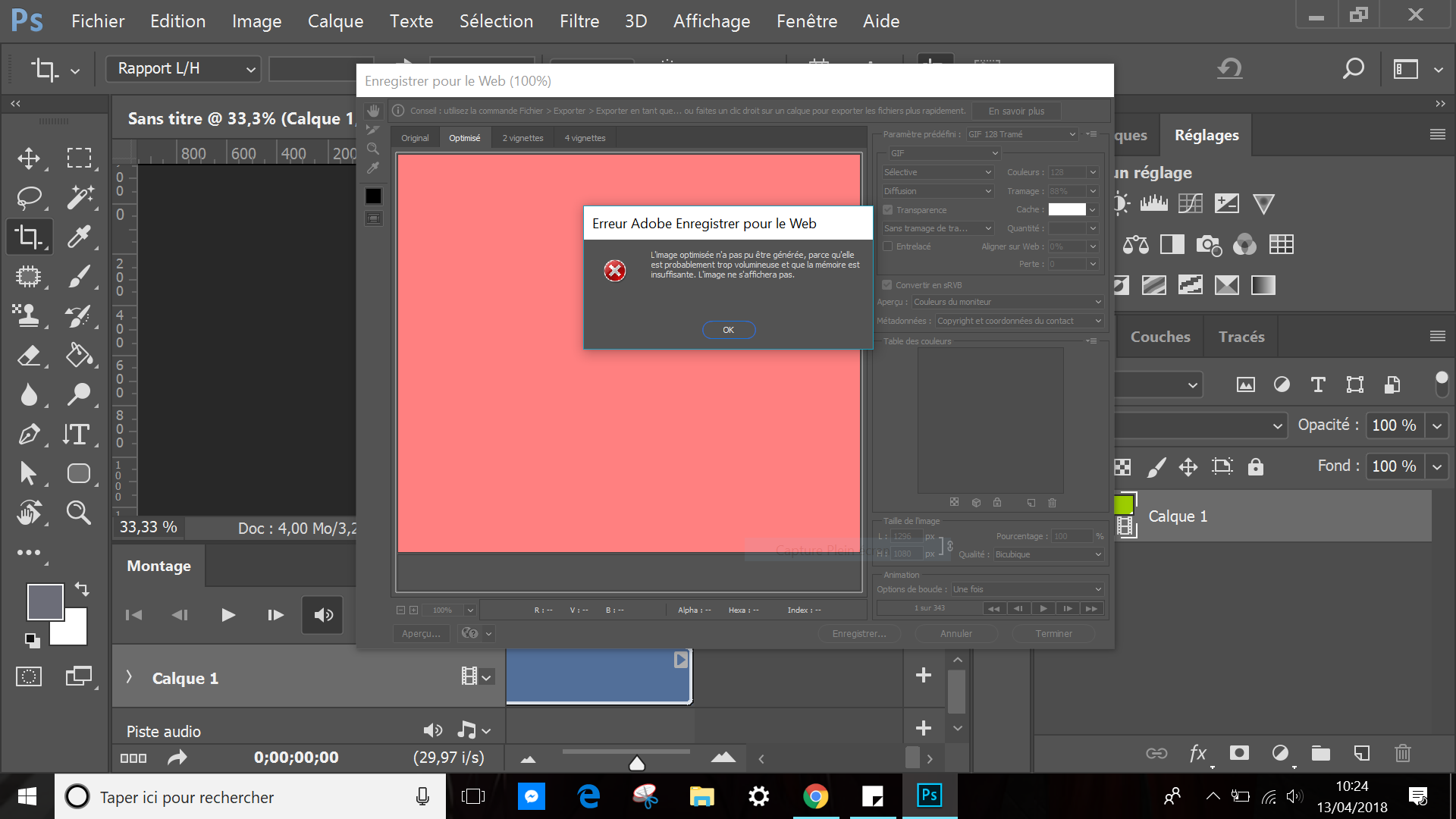Open the Rapport L/H dropdown
The height and width of the screenshot is (819, 1456).
[184, 69]
